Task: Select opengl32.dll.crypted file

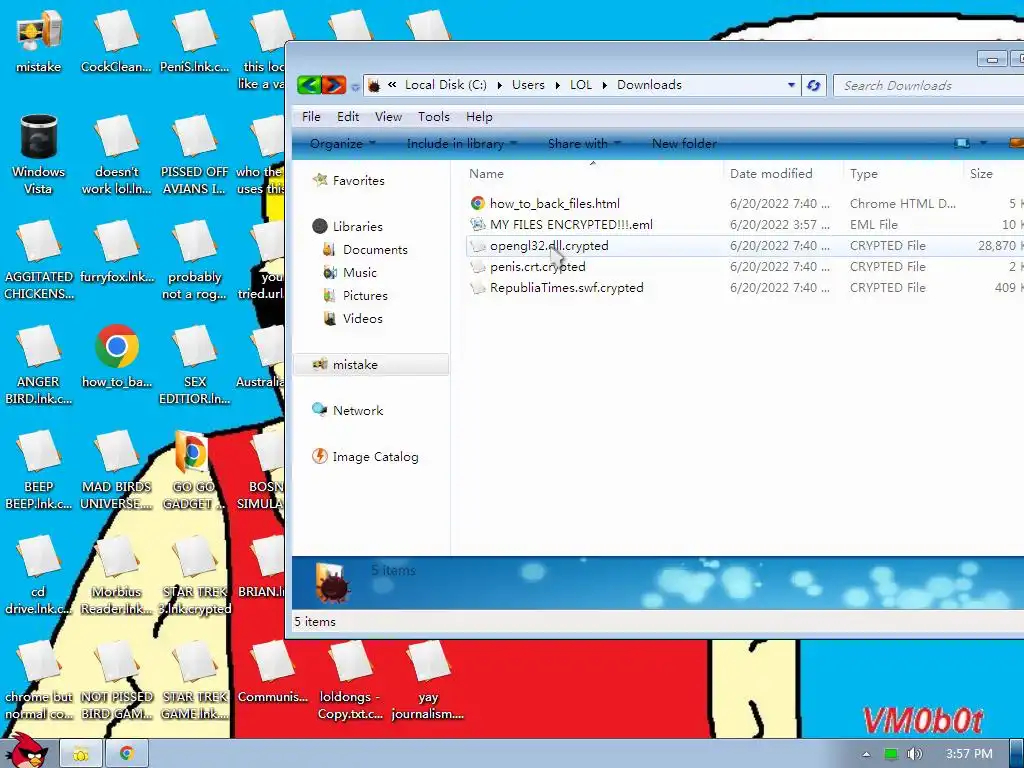Action: [549, 246]
